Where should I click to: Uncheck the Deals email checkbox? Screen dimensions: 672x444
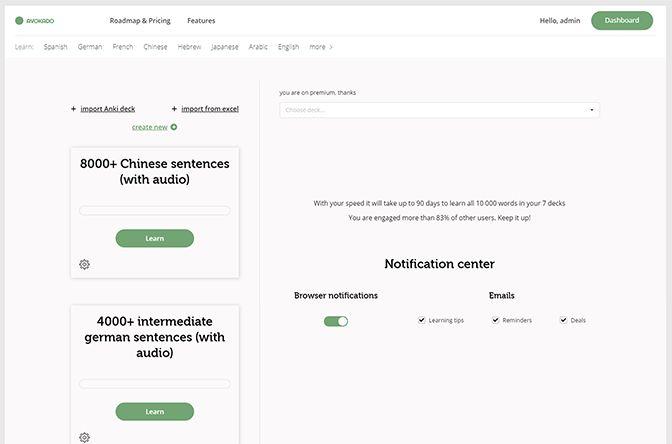coord(564,320)
